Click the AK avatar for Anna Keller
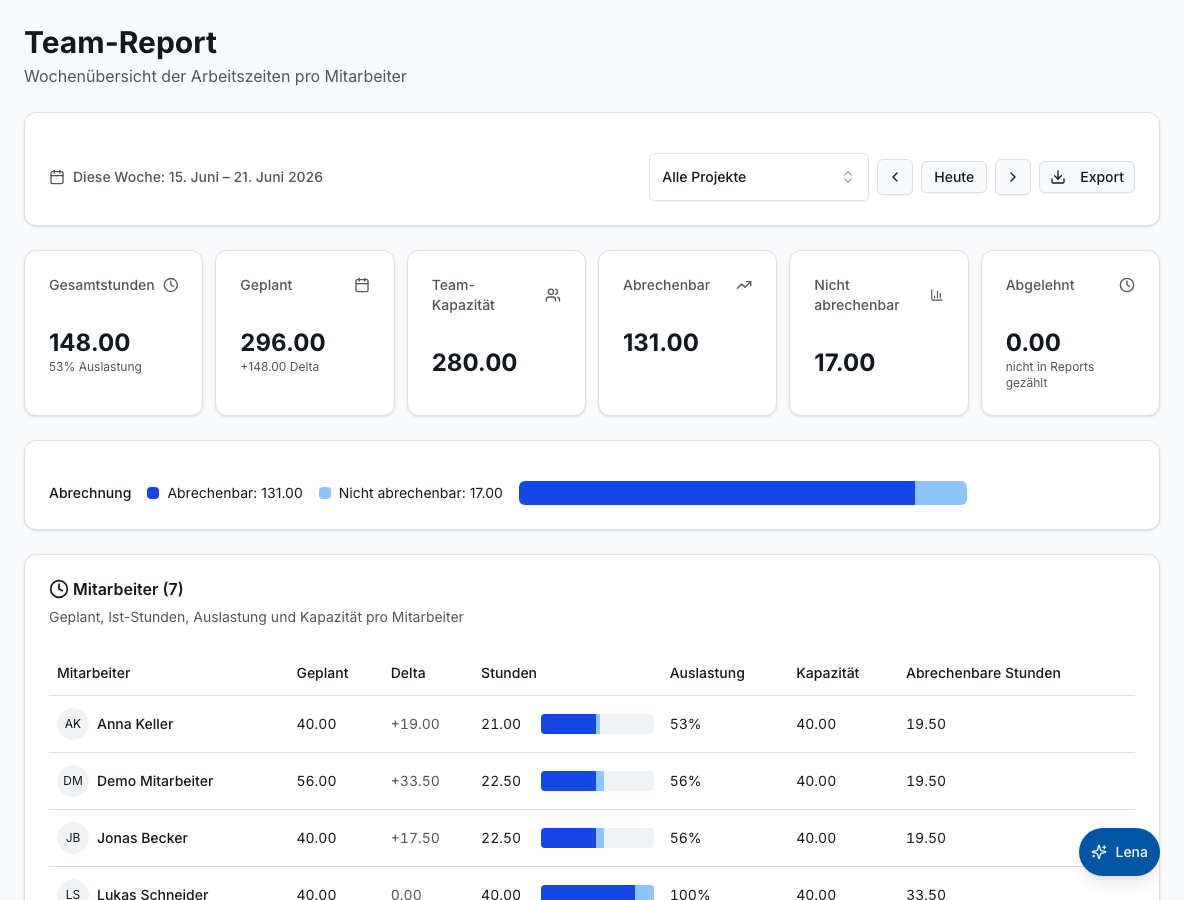Screen dimensions: 1184x900 coord(73,724)
